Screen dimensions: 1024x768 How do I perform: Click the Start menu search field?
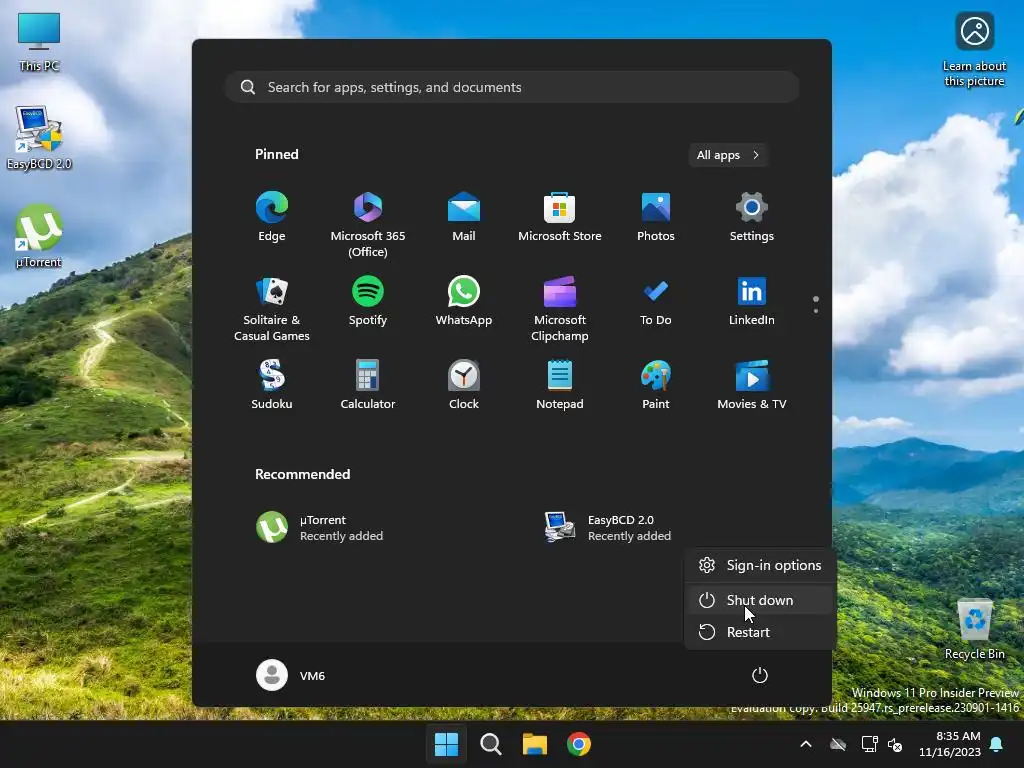tap(512, 87)
